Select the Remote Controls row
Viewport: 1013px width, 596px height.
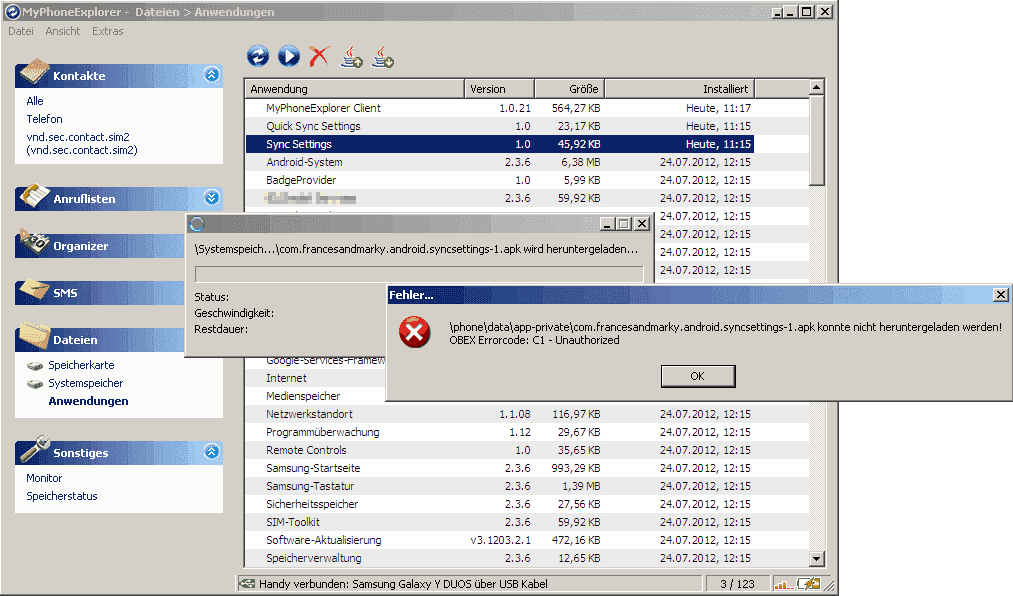pos(527,450)
